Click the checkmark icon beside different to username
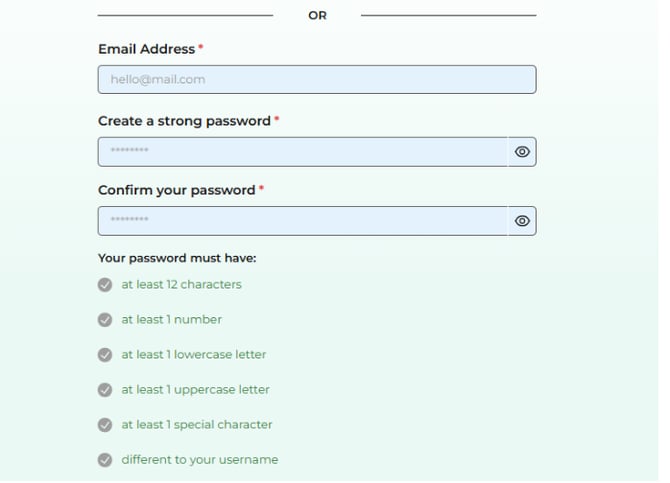 [105, 460]
